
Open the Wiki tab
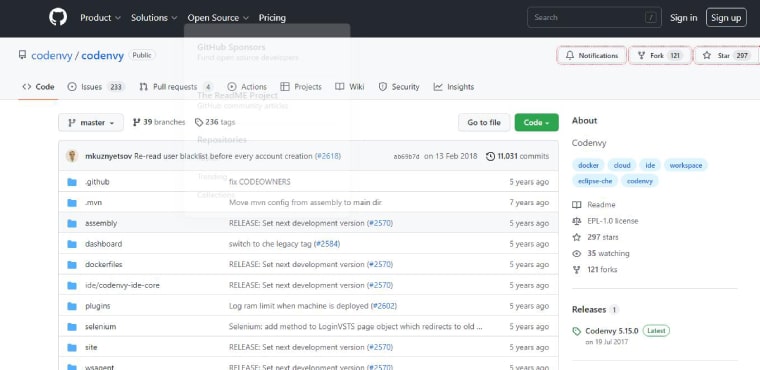click(x=349, y=87)
